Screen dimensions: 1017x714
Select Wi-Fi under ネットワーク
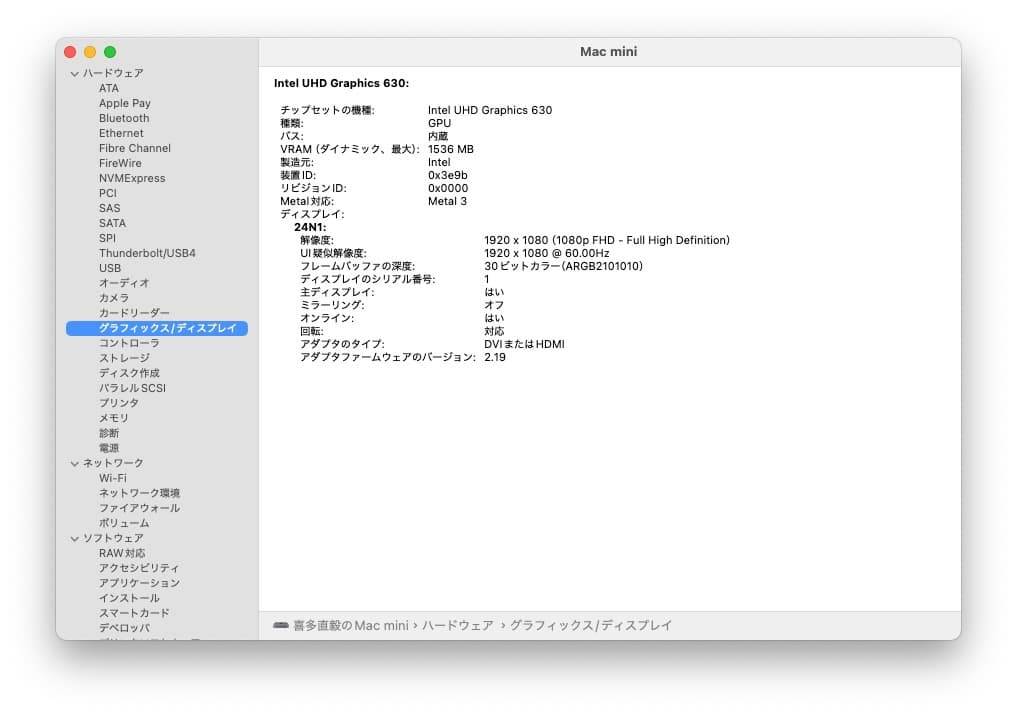click(112, 477)
